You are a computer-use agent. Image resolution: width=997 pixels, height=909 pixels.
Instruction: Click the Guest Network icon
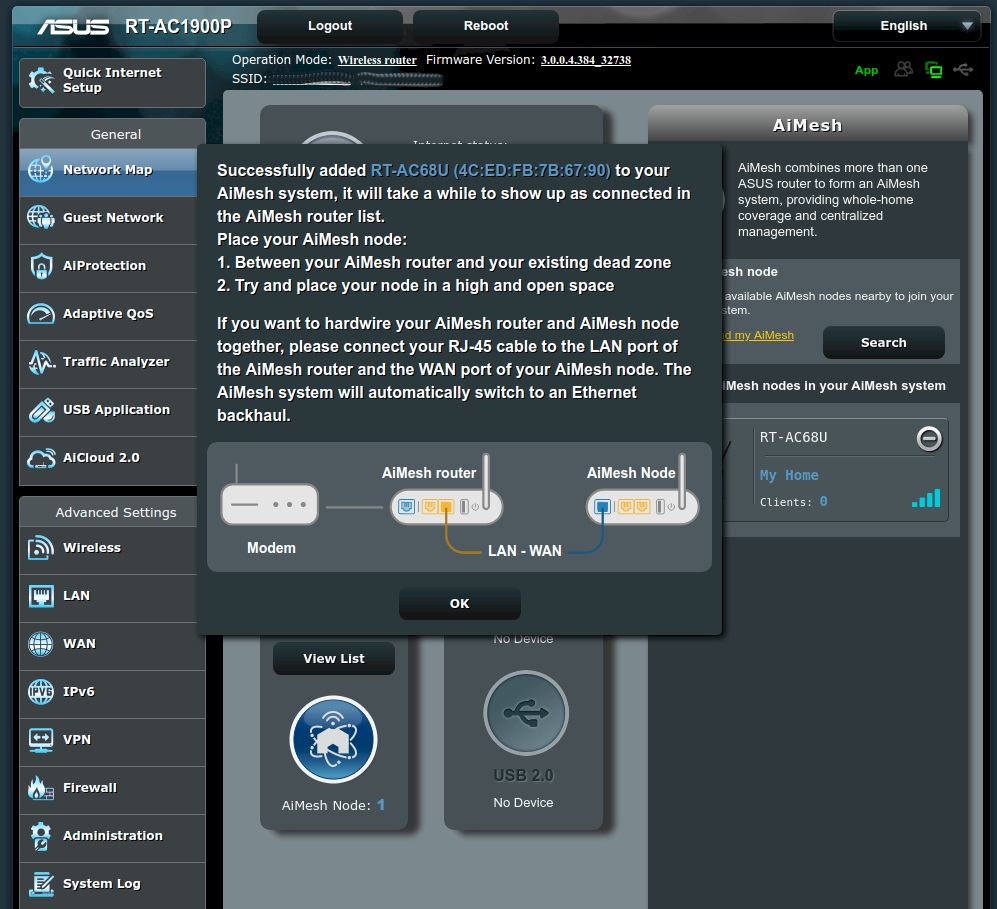pyautogui.click(x=41, y=217)
